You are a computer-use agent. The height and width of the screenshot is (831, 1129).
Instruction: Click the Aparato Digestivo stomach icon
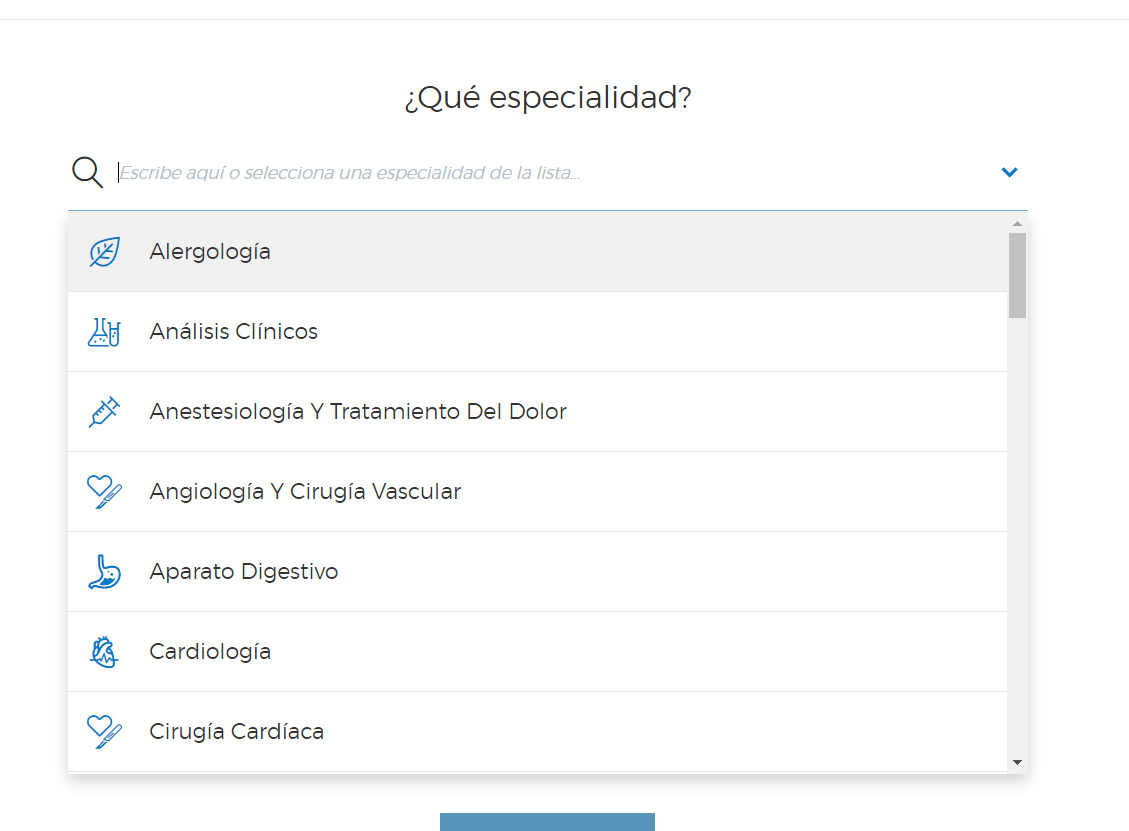click(x=104, y=572)
